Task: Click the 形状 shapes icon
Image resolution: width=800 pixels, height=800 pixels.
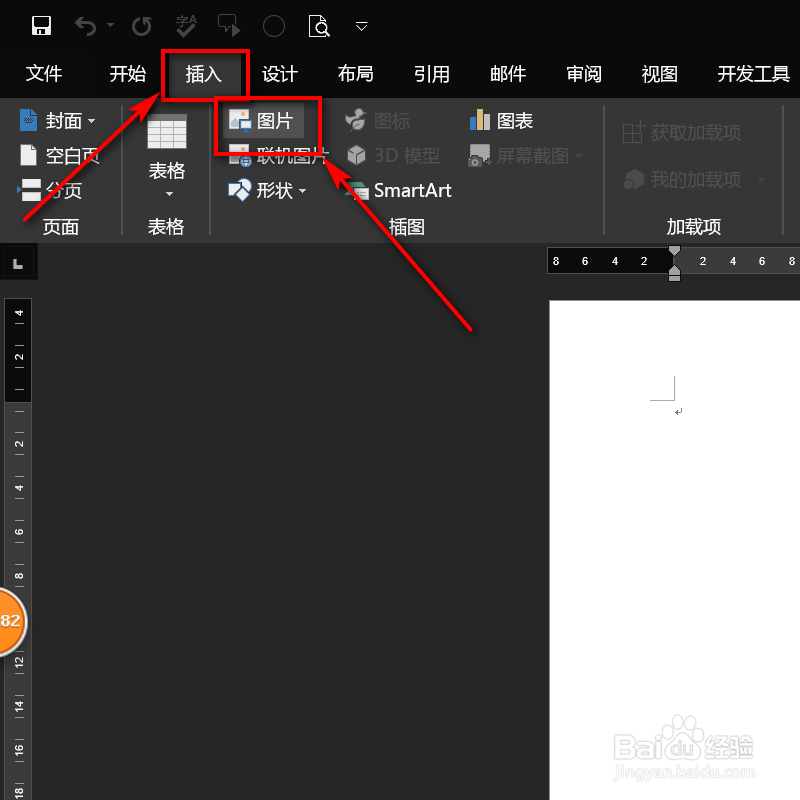Action: click(x=240, y=190)
